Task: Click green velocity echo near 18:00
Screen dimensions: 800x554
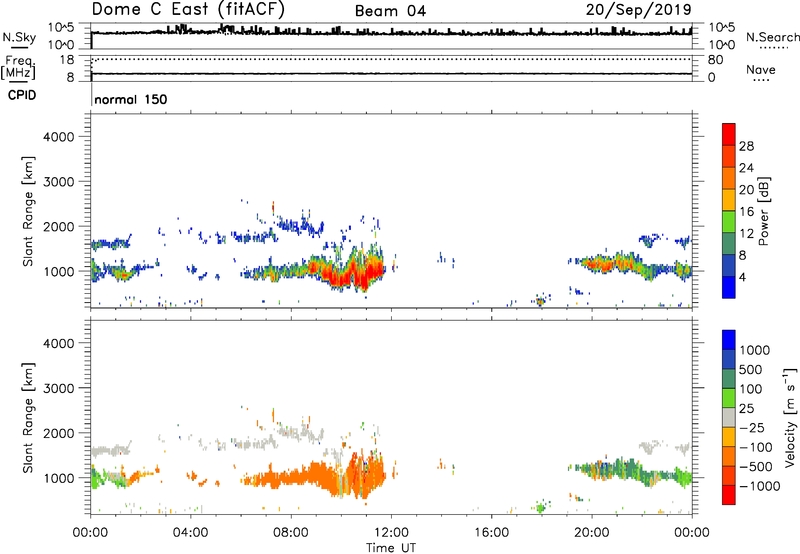Action: [x=541, y=507]
